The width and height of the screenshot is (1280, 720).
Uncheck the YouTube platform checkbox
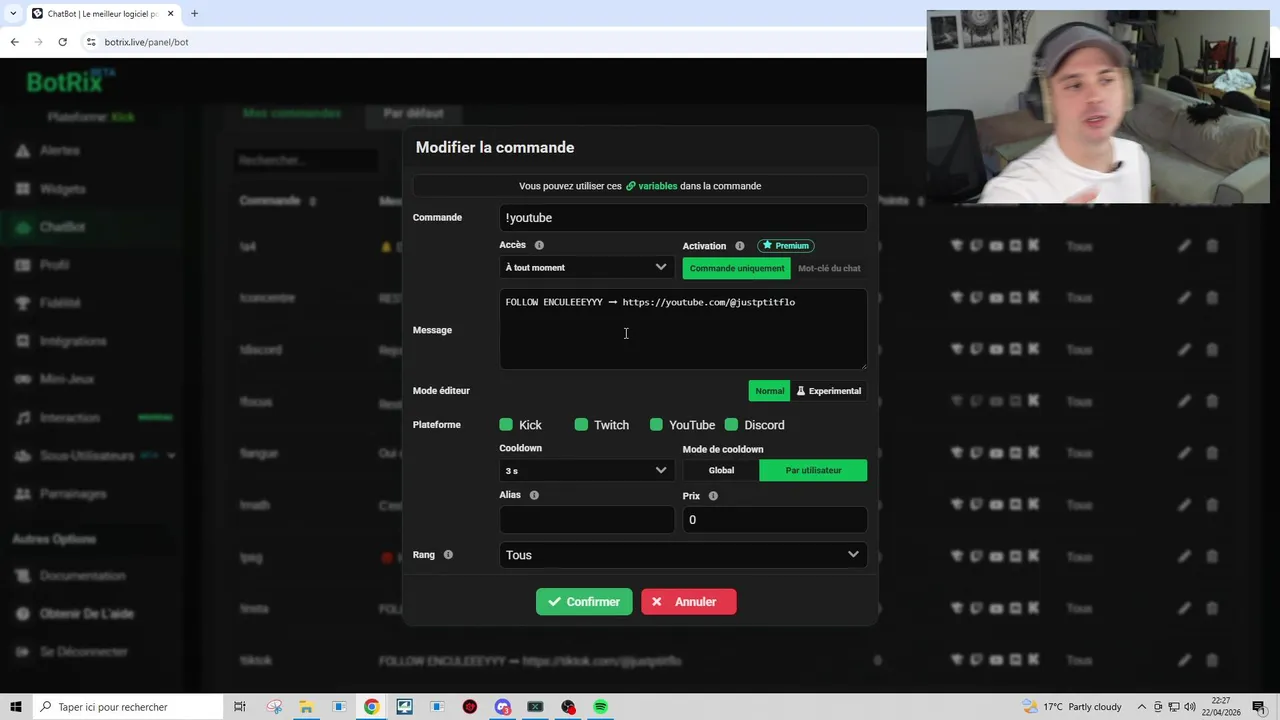click(x=656, y=425)
